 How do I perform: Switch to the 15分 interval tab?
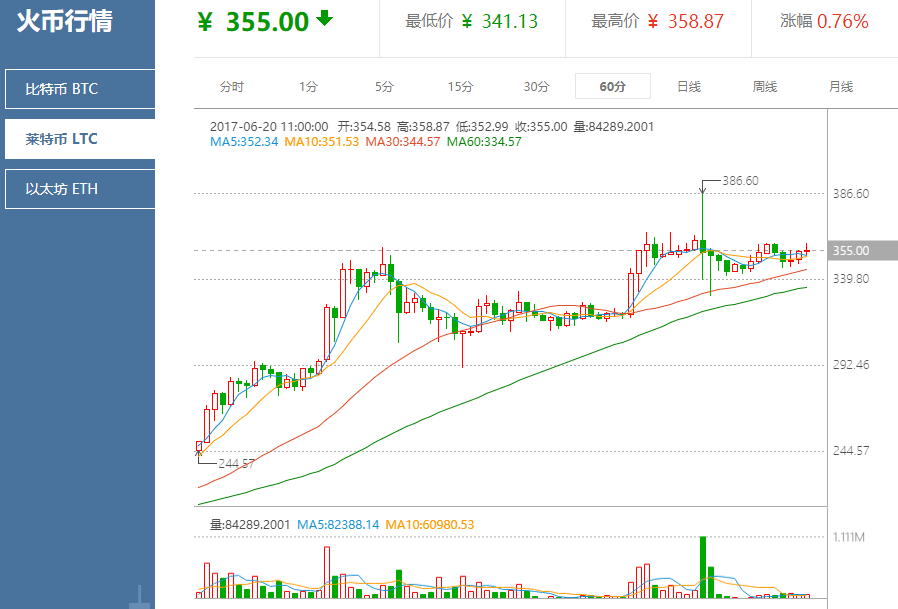pyautogui.click(x=460, y=87)
